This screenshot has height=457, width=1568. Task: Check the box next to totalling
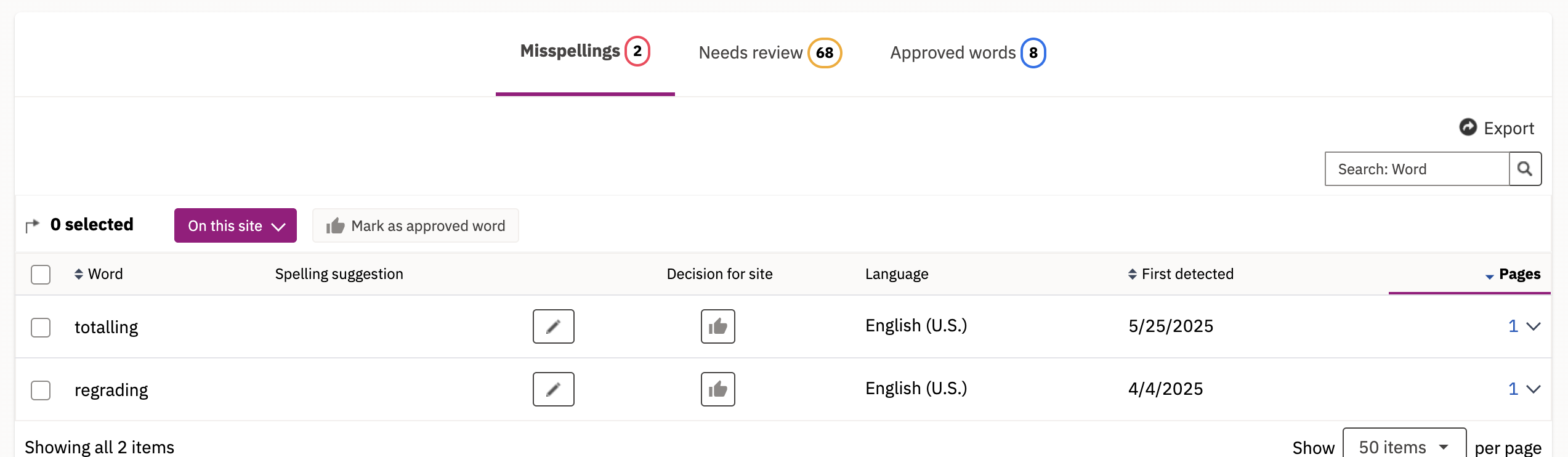pyautogui.click(x=41, y=327)
